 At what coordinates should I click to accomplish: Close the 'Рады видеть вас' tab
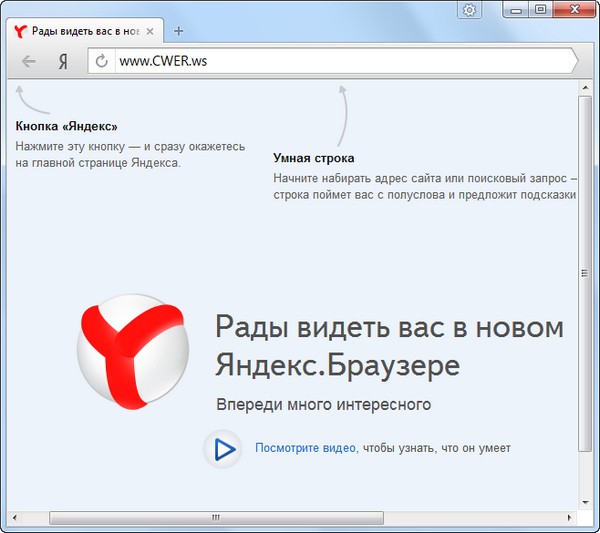(x=149, y=31)
